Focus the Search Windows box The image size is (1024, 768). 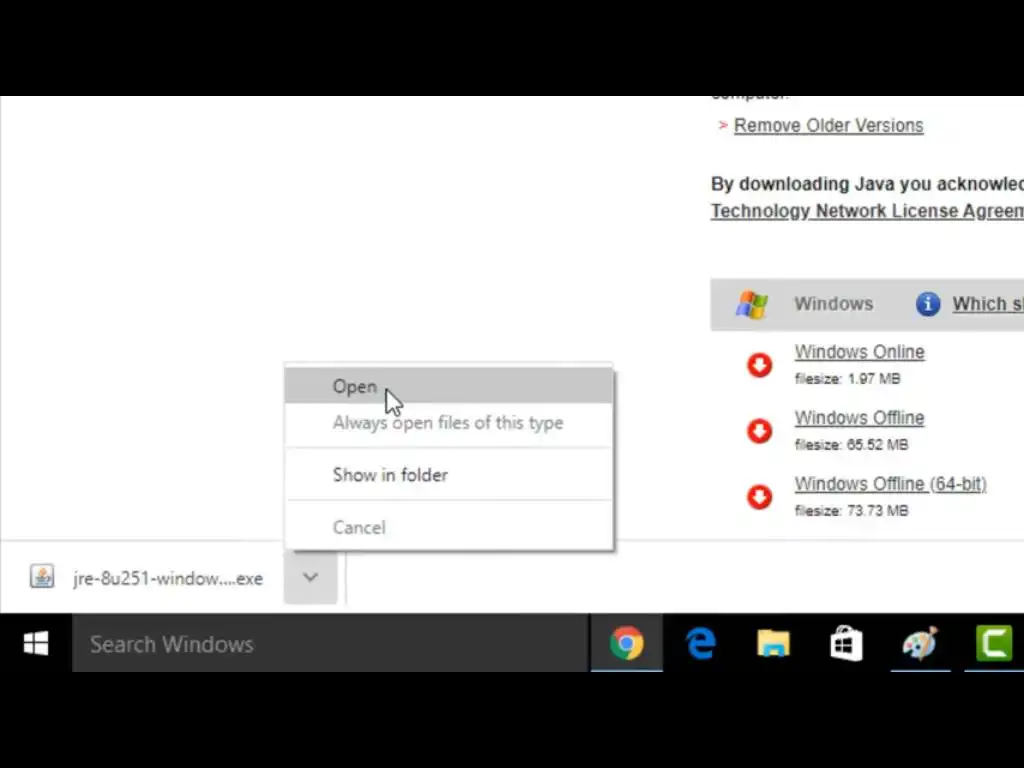pos(330,643)
